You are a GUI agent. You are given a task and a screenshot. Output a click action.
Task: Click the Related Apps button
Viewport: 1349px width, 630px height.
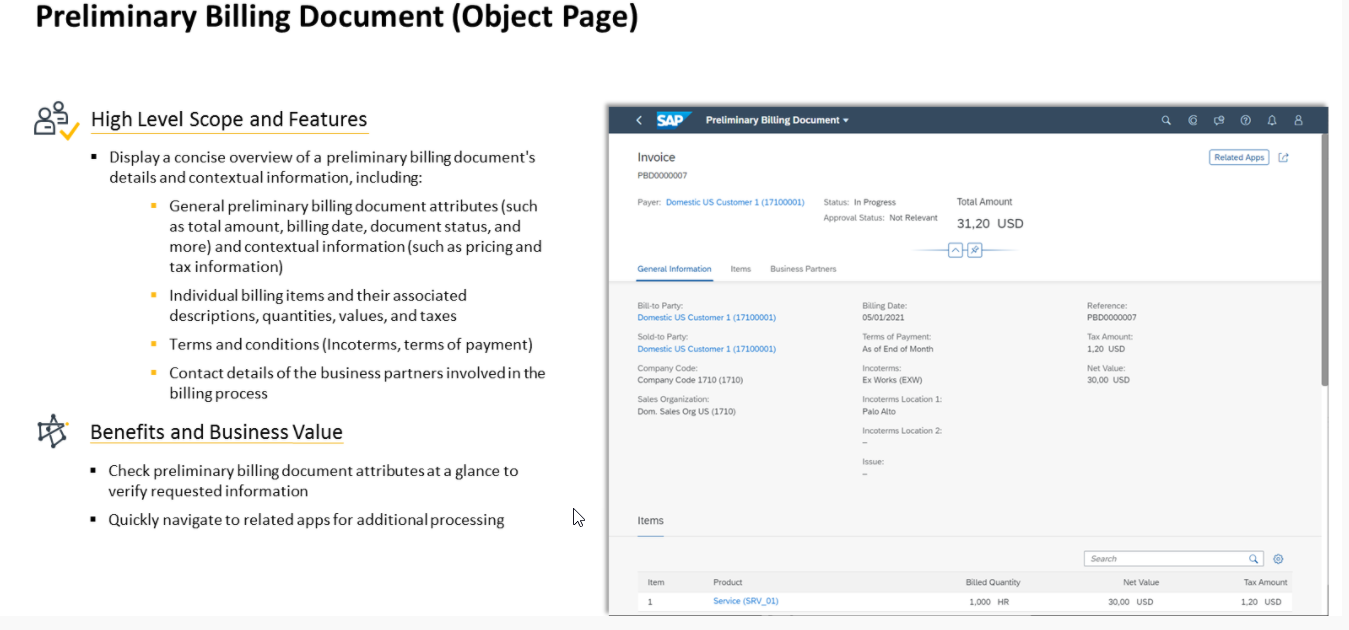point(1239,157)
